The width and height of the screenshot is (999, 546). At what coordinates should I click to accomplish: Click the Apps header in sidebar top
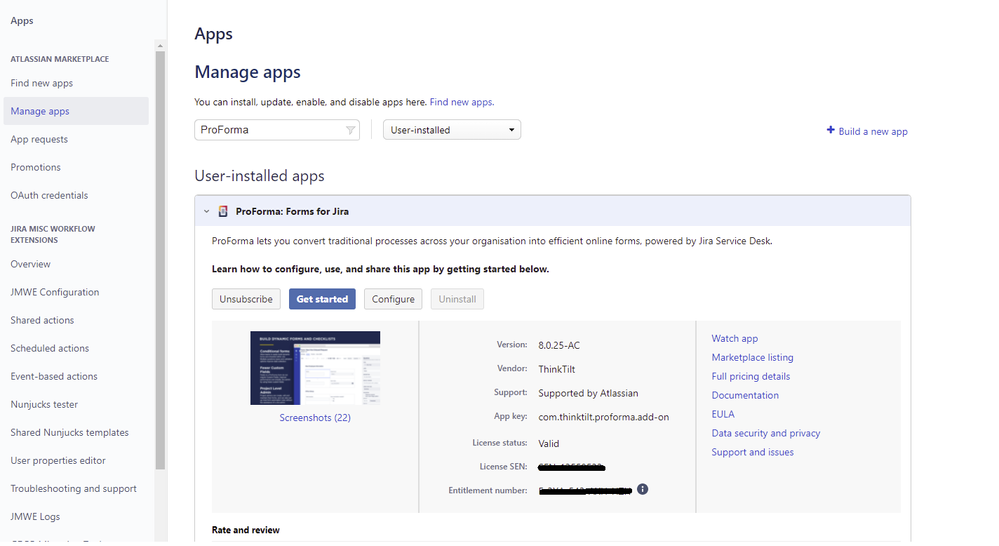pos(22,20)
